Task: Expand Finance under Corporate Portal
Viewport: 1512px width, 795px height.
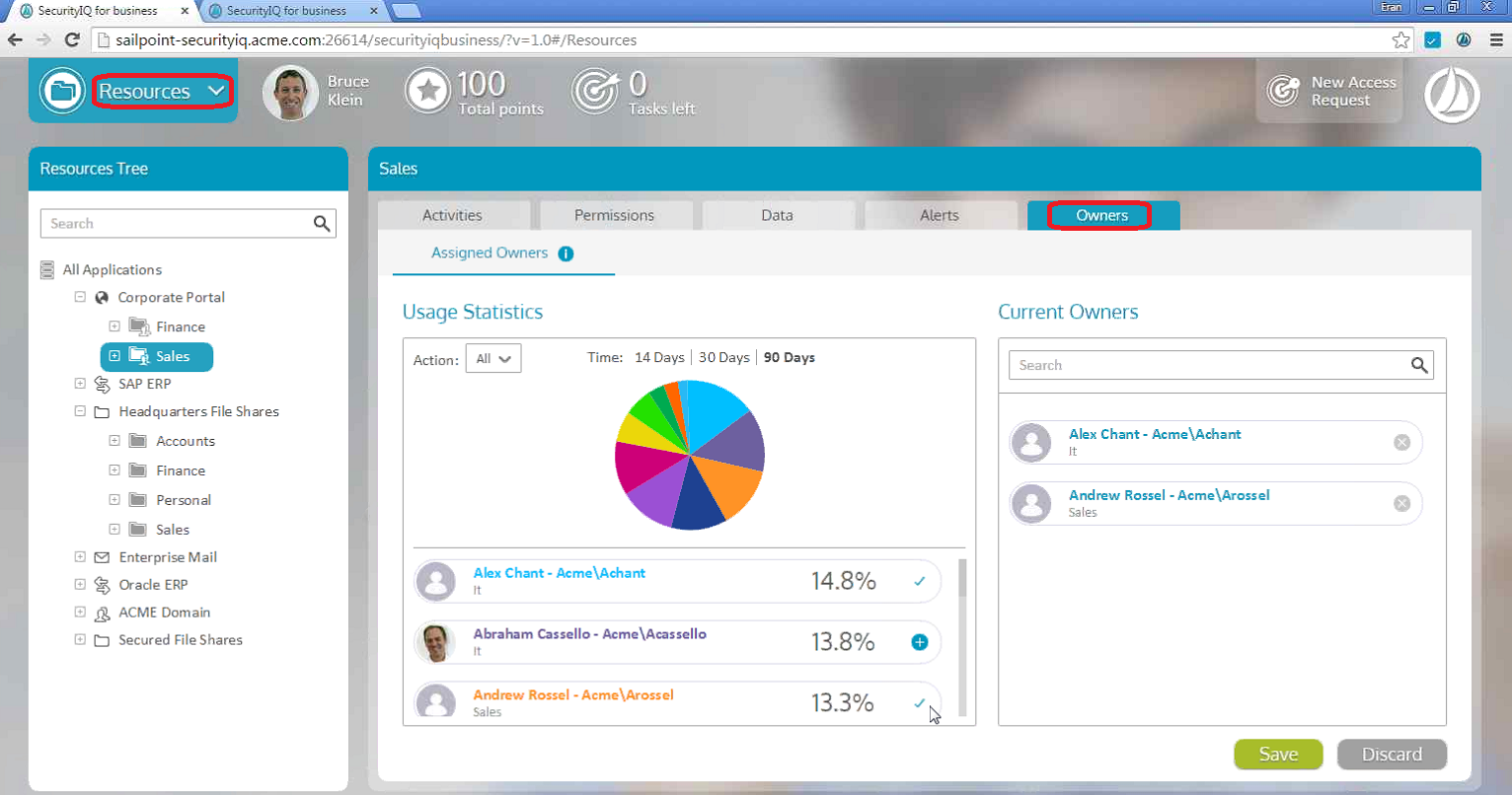Action: point(114,326)
